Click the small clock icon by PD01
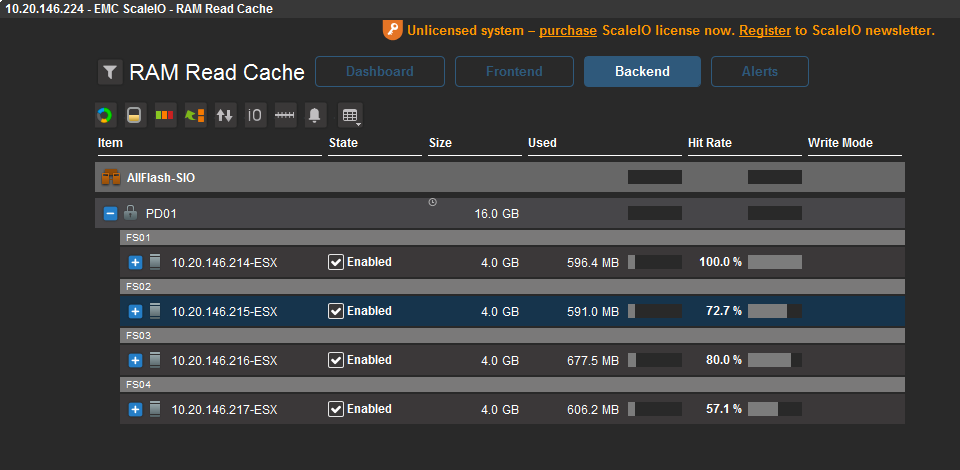 (433, 202)
